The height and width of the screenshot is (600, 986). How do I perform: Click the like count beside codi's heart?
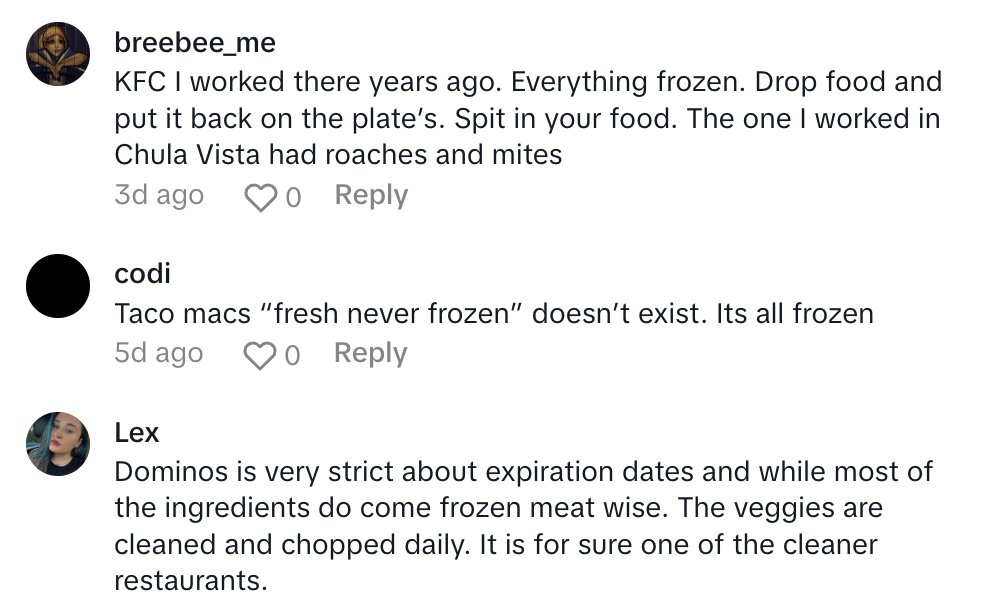coord(293,355)
